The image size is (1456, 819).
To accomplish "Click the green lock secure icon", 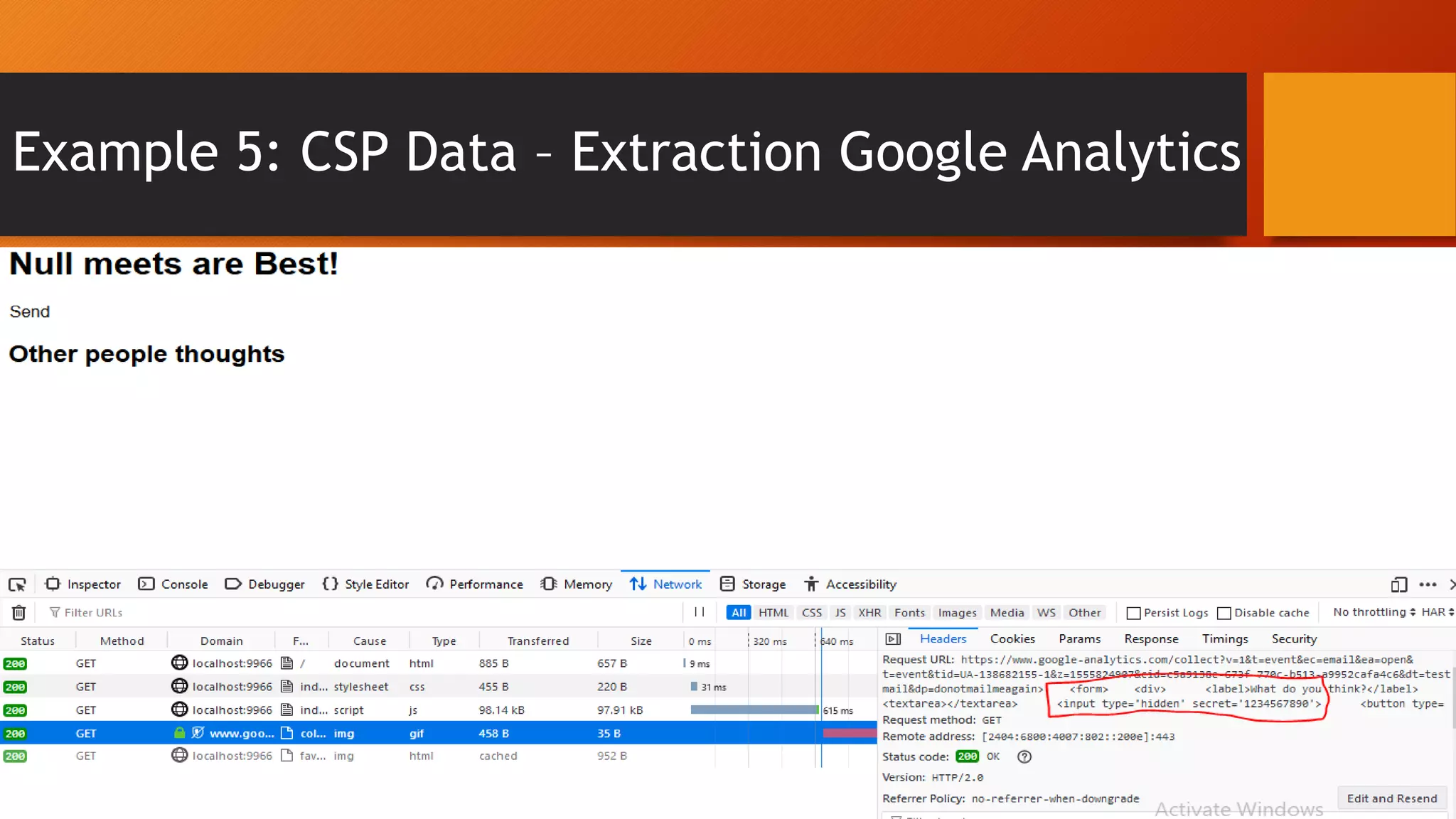I will pyautogui.click(x=179, y=733).
